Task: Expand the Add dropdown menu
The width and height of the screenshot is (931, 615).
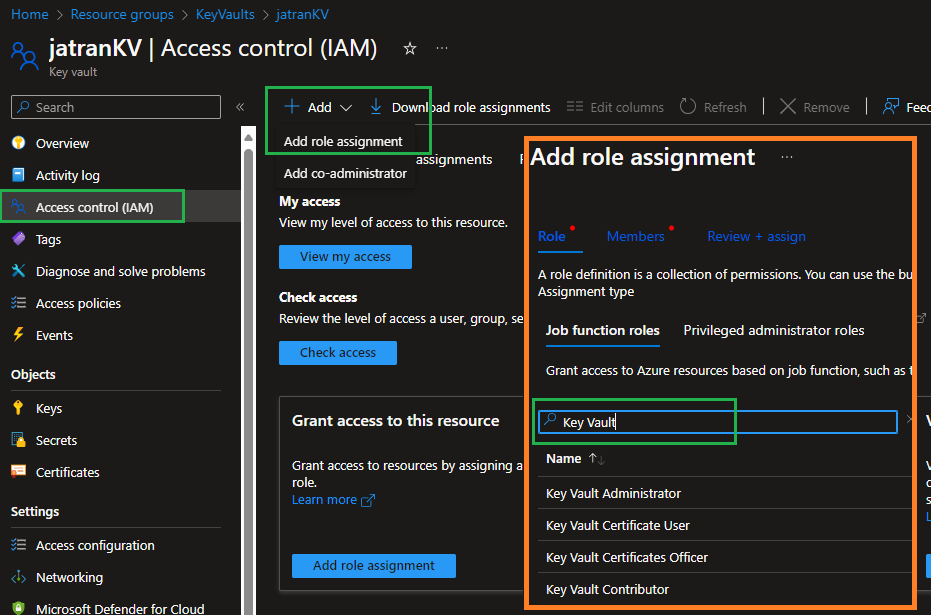Action: [318, 107]
